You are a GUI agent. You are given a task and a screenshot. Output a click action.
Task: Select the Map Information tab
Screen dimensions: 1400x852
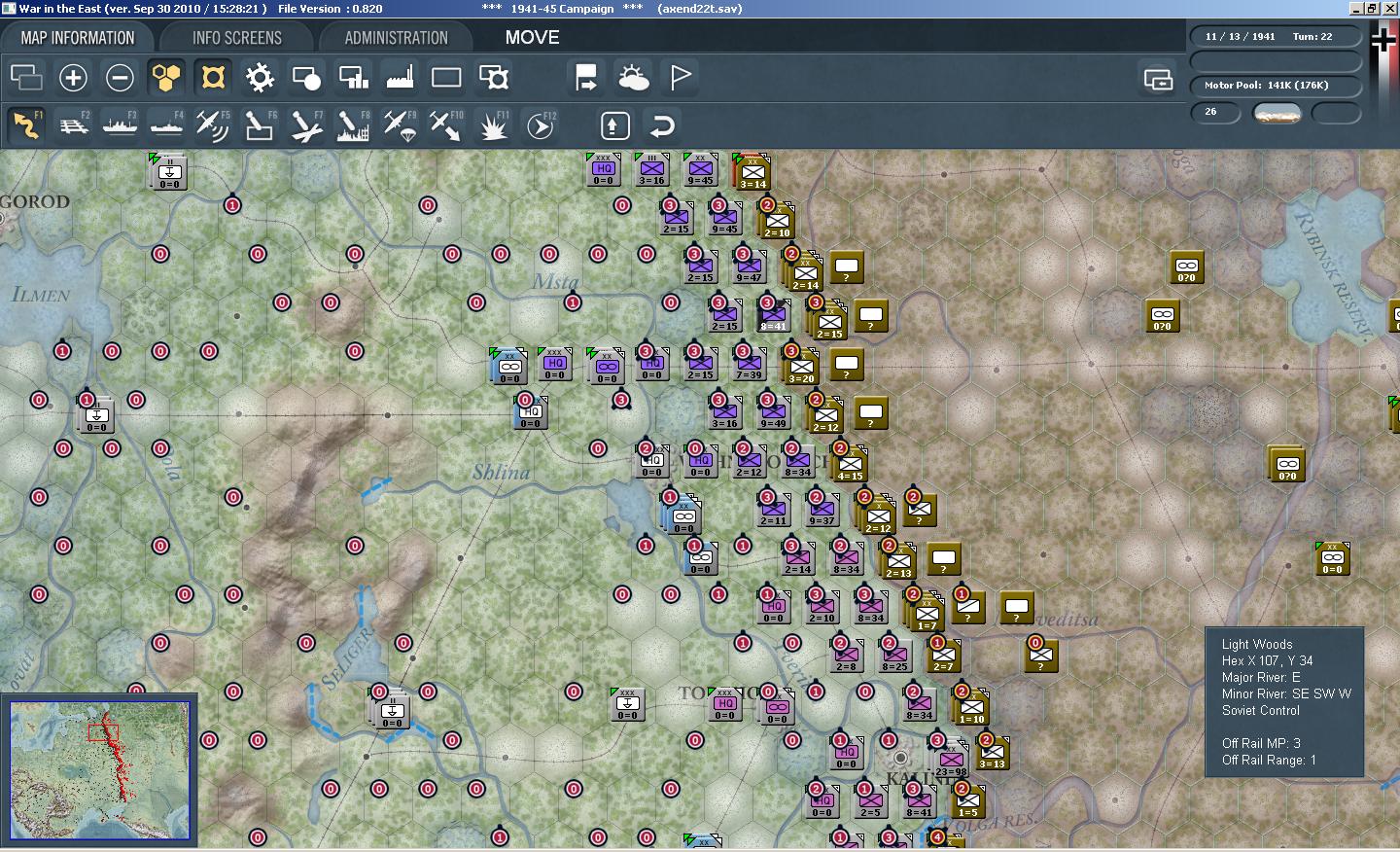click(78, 38)
